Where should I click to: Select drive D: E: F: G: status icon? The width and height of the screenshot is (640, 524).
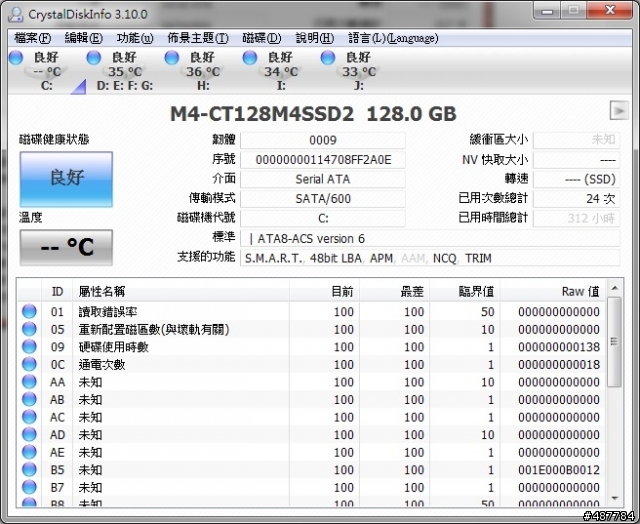pyautogui.click(x=94, y=58)
